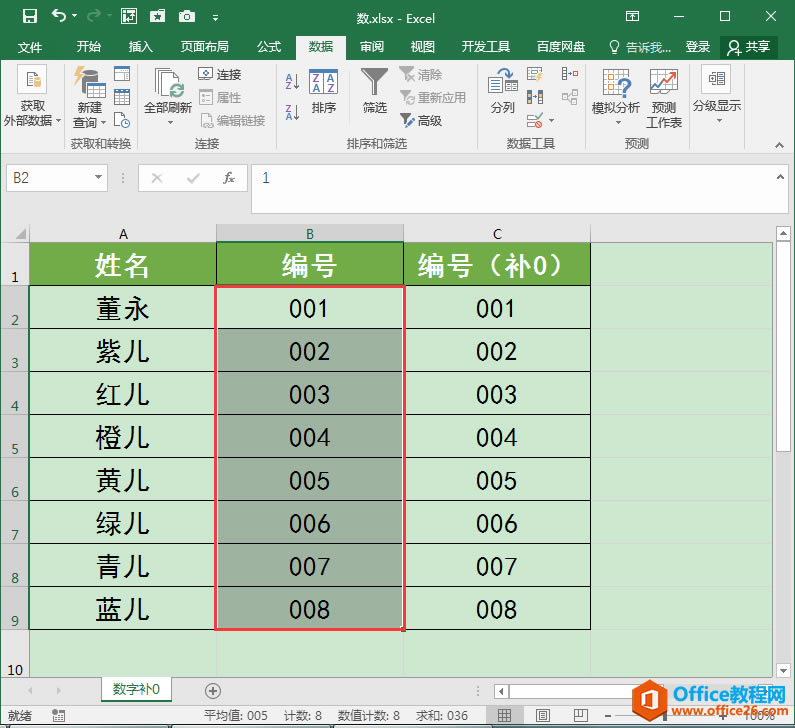Collapse the ribbon with the arrow
This screenshot has height=728, width=795.
tap(779, 145)
